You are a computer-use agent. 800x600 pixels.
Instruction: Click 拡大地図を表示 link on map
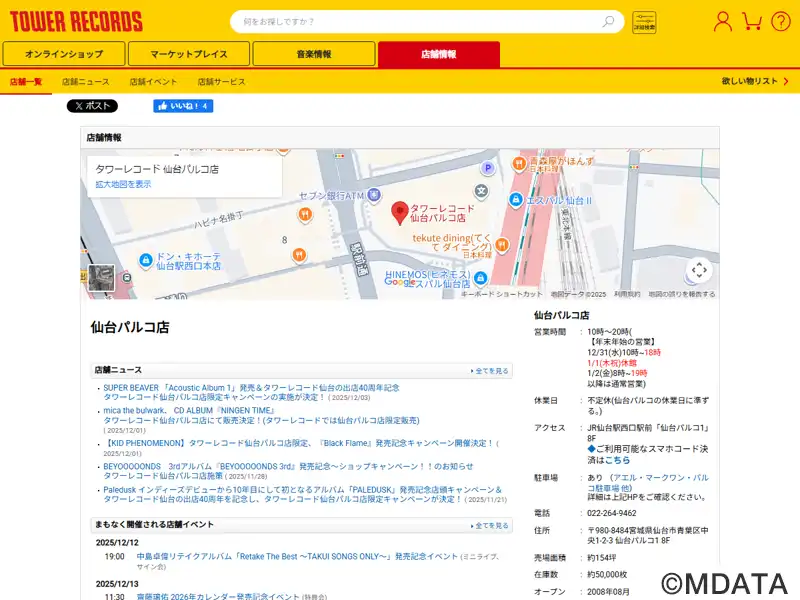(123, 184)
